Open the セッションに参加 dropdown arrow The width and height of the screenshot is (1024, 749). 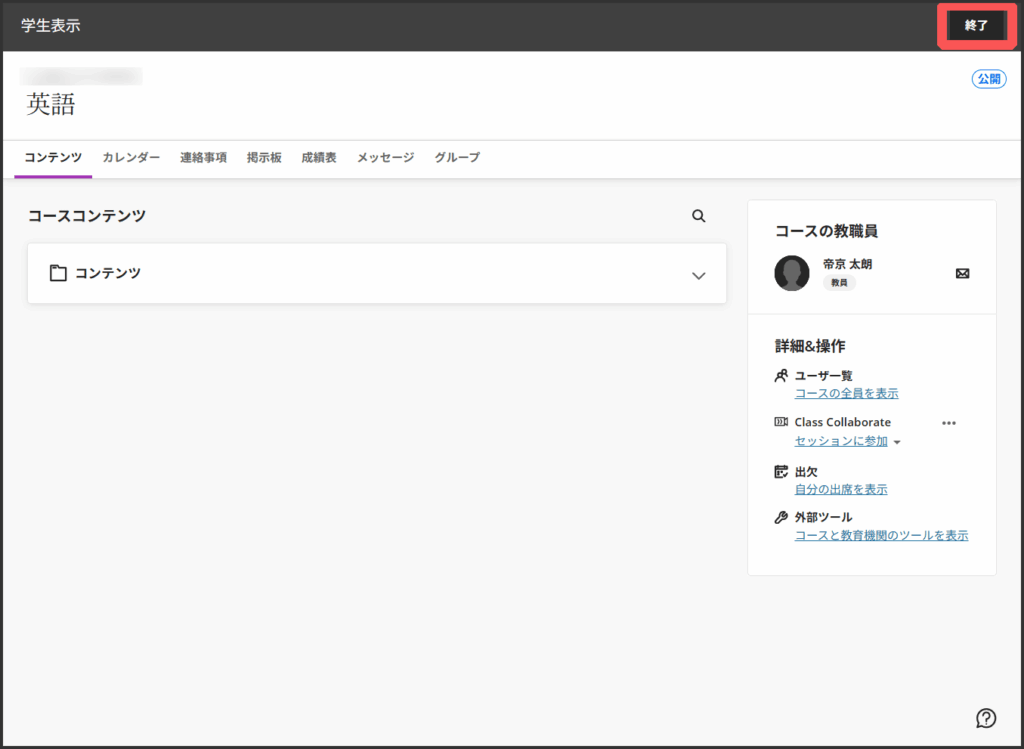coord(897,442)
